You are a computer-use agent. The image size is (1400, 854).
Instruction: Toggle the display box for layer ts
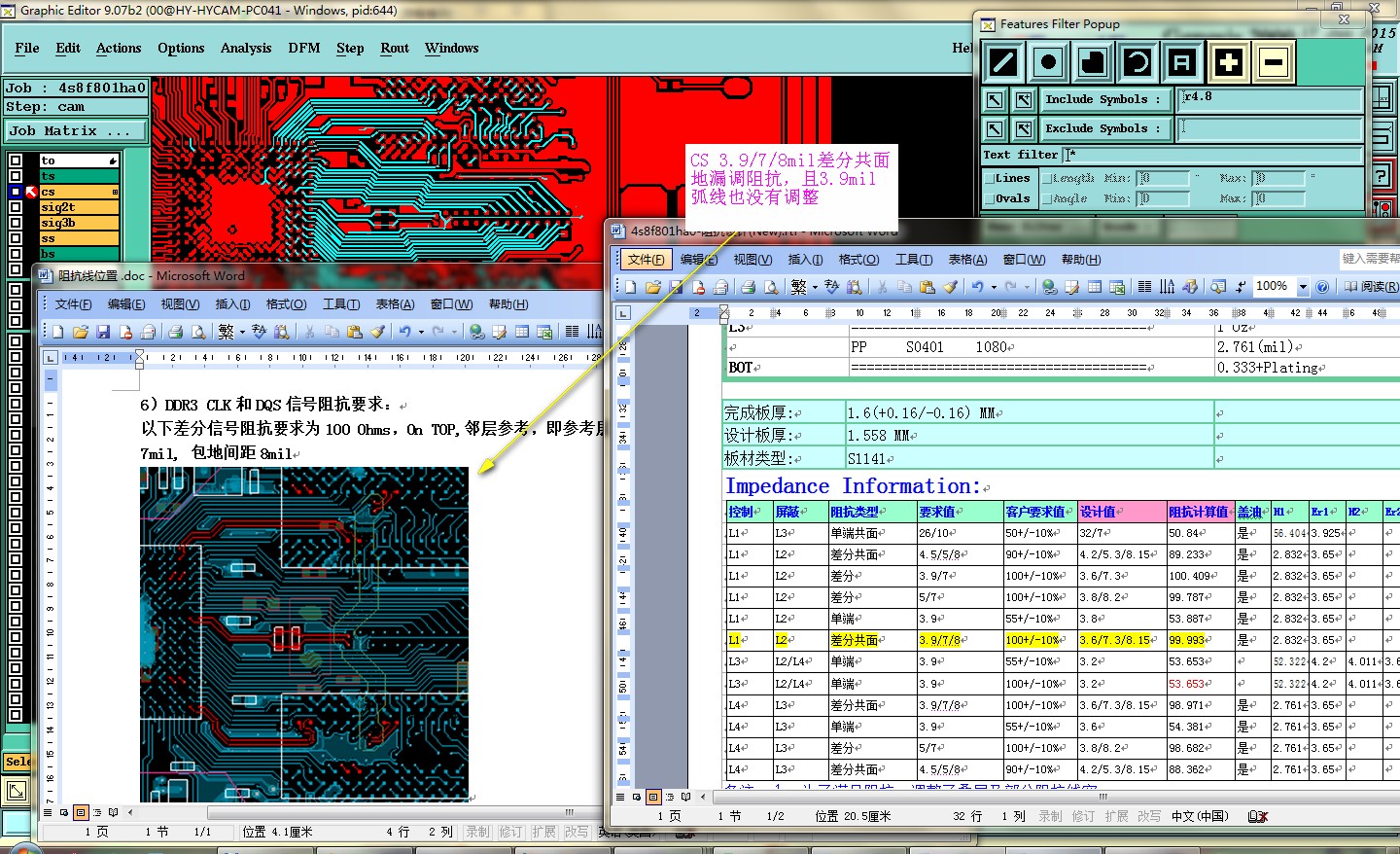(x=15, y=176)
